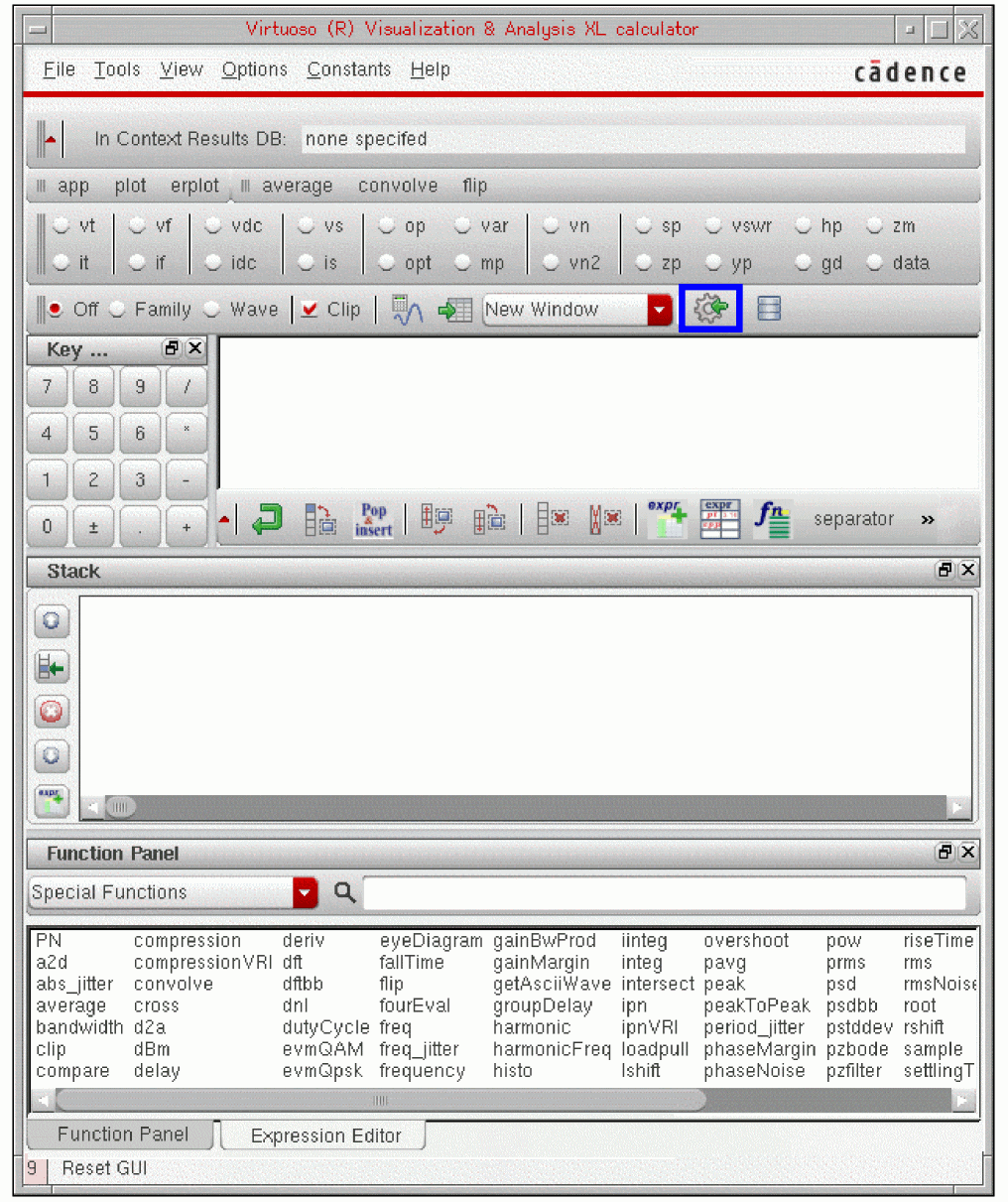
Task: Click the Pop and insert icon
Action: [x=373, y=519]
